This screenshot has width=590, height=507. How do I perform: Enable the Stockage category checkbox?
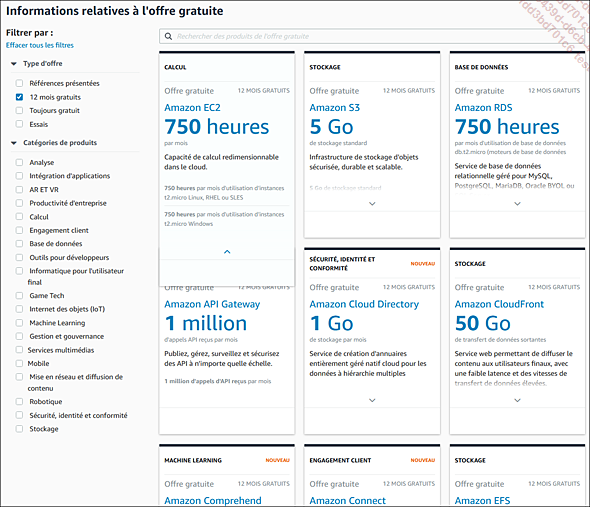tap(19, 429)
